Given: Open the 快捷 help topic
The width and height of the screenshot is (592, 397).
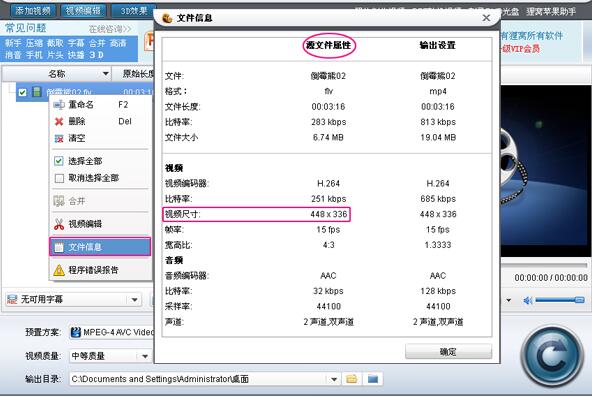Looking at the screenshot, I should pos(76,55).
